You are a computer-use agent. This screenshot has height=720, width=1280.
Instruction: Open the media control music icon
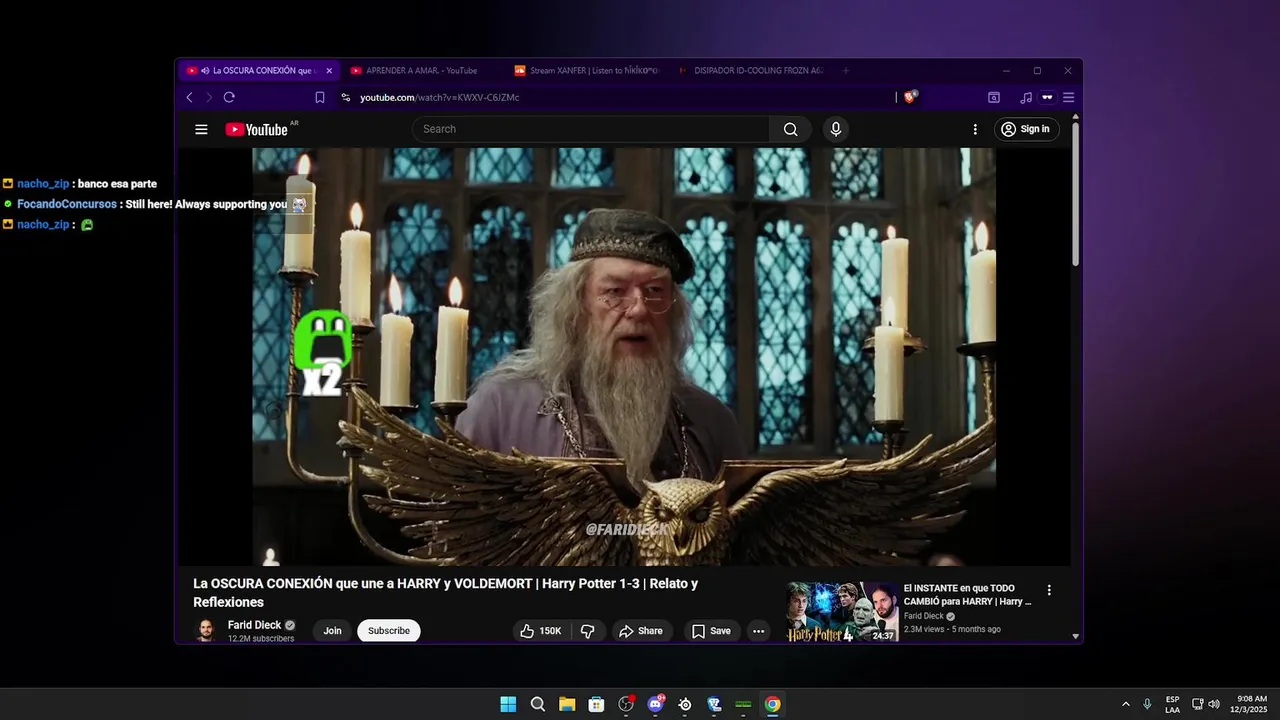tap(1025, 97)
